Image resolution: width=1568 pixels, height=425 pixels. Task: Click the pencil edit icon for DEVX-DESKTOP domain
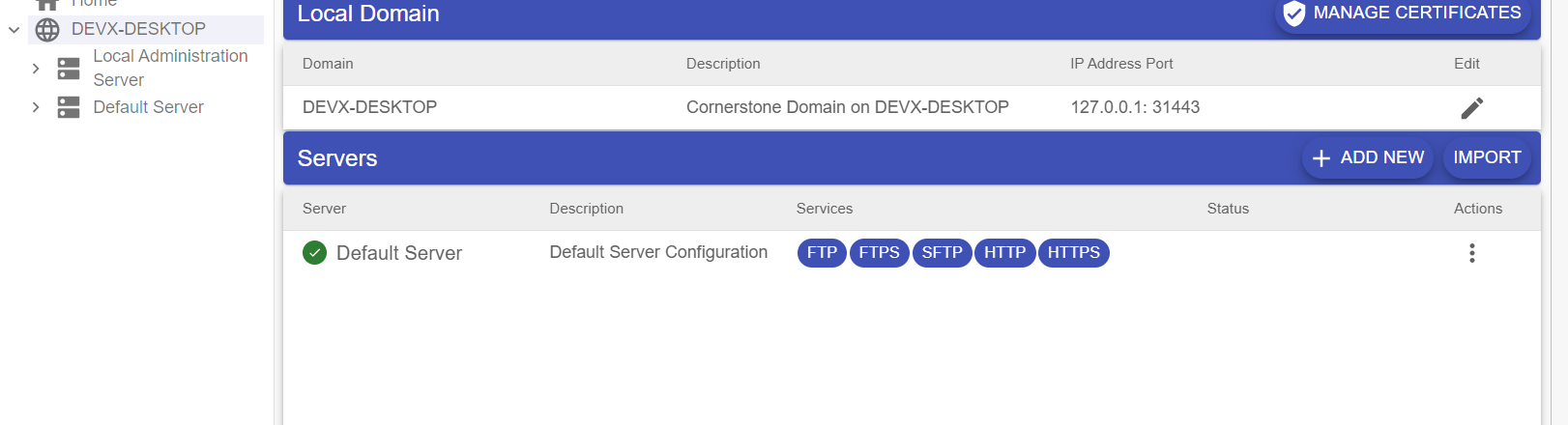(x=1471, y=108)
